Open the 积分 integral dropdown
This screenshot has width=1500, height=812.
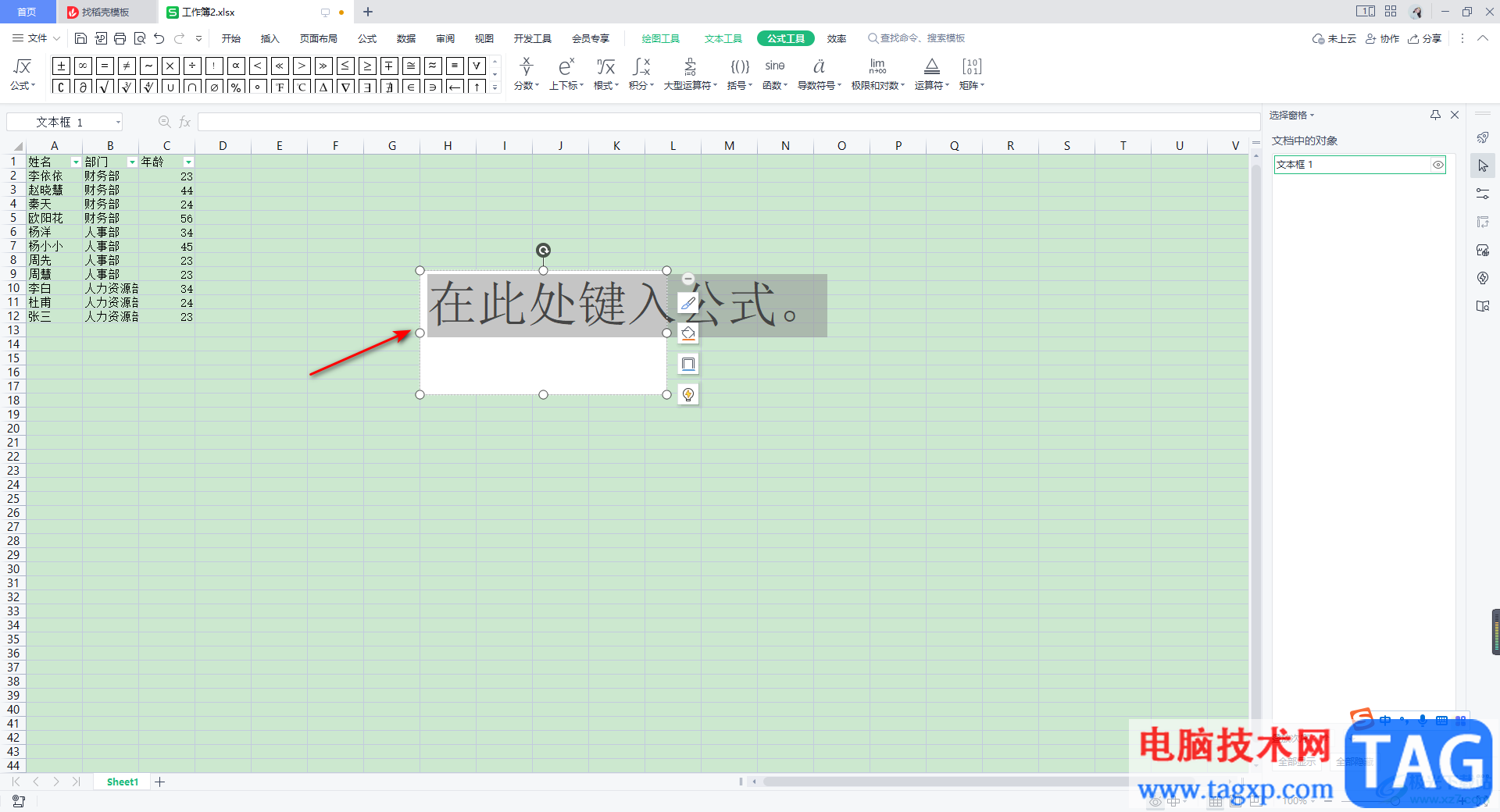[641, 74]
